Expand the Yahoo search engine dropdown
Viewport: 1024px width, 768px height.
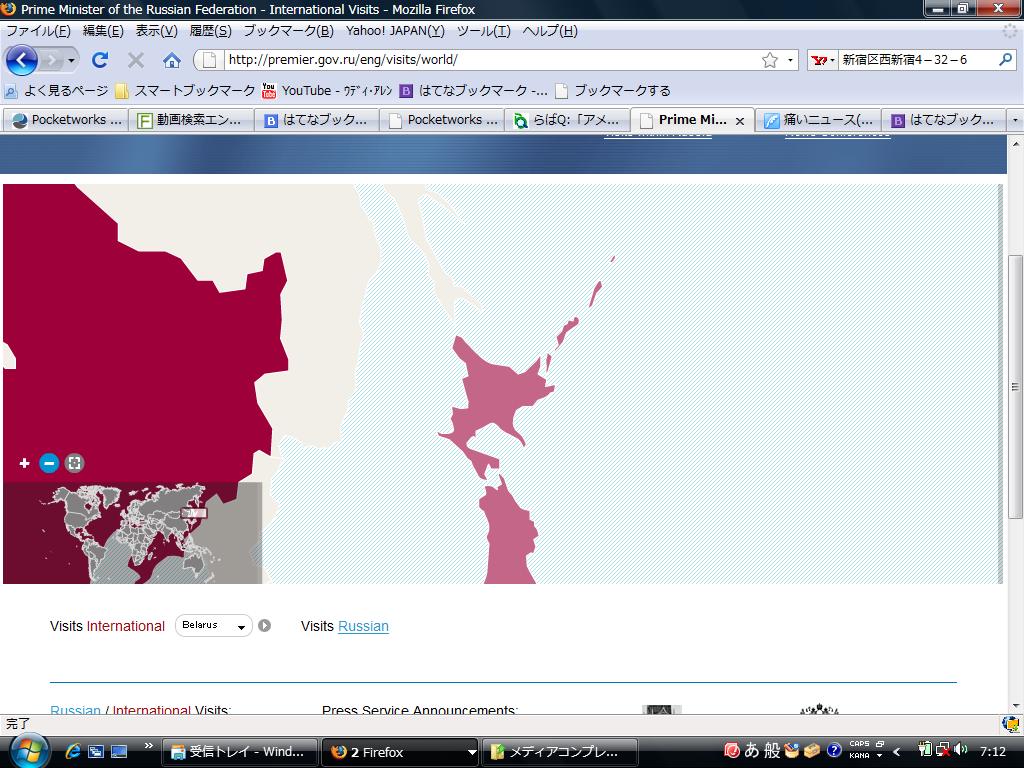[x=824, y=60]
